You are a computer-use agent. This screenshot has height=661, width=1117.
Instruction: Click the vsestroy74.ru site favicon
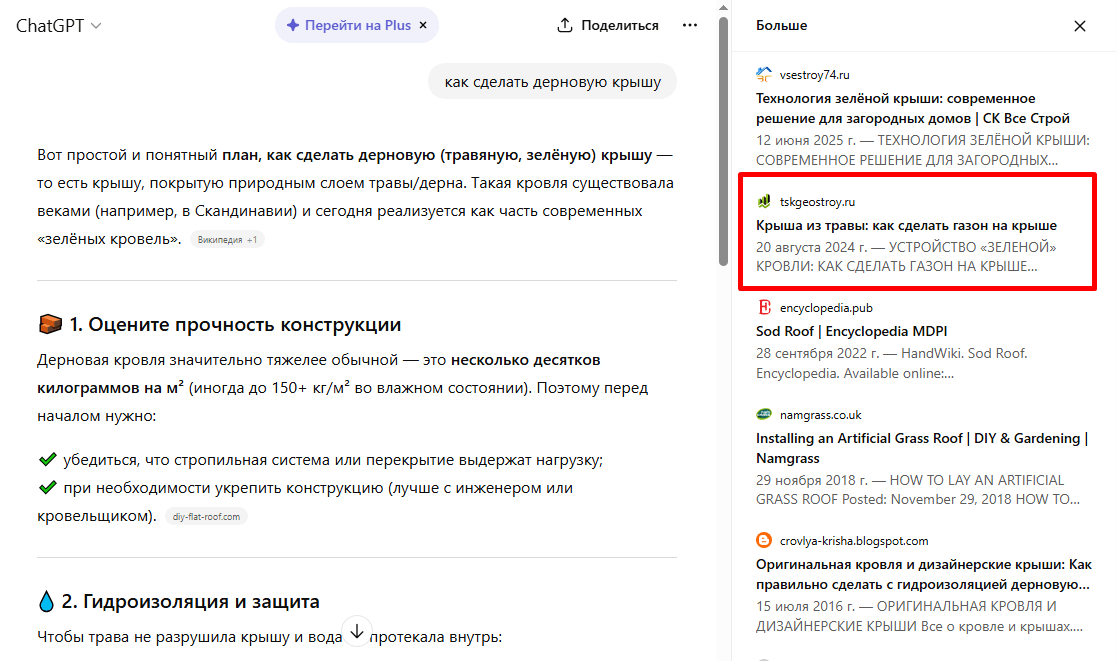point(764,74)
